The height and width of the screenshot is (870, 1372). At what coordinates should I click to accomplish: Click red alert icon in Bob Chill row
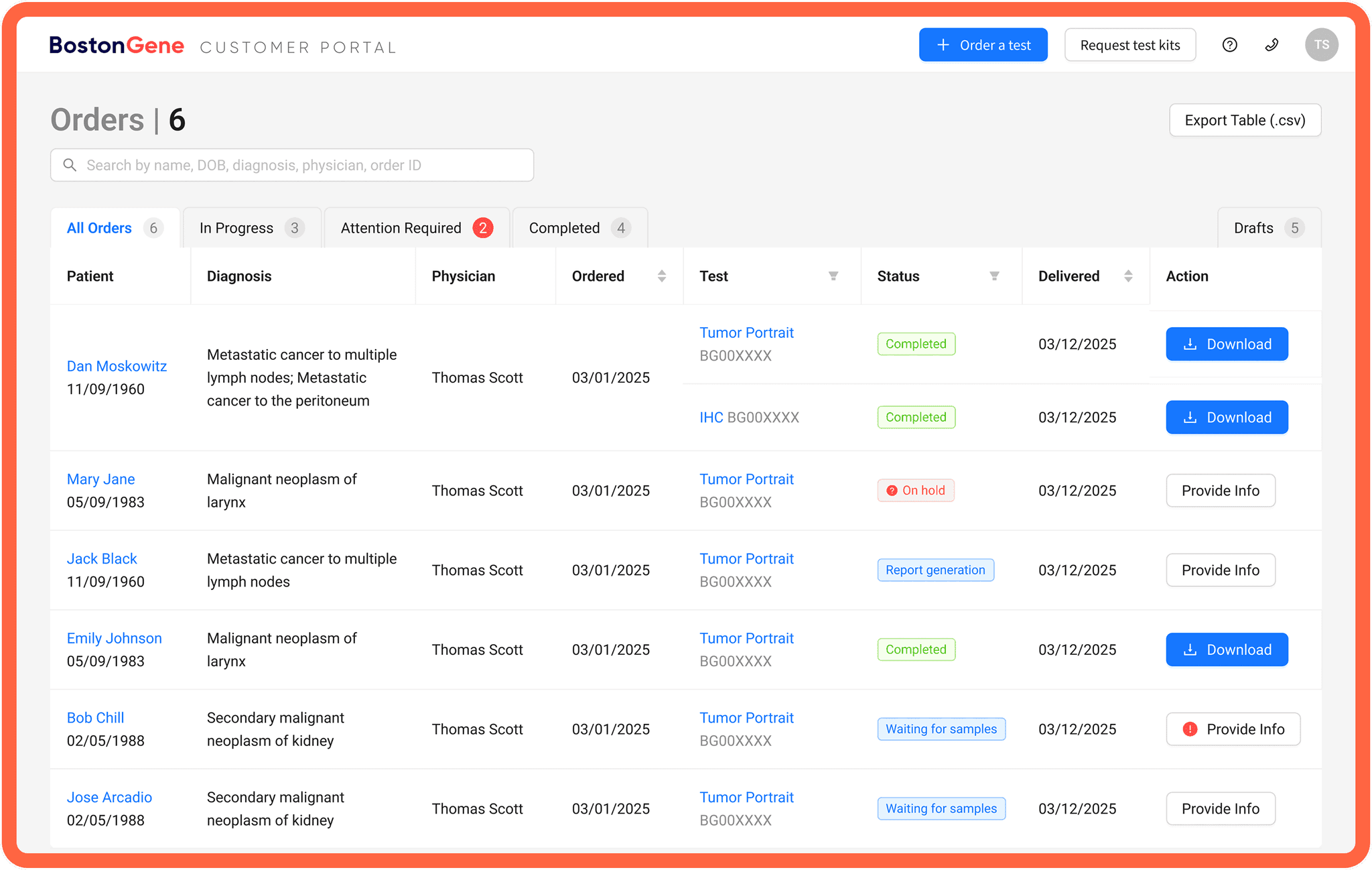point(1190,729)
